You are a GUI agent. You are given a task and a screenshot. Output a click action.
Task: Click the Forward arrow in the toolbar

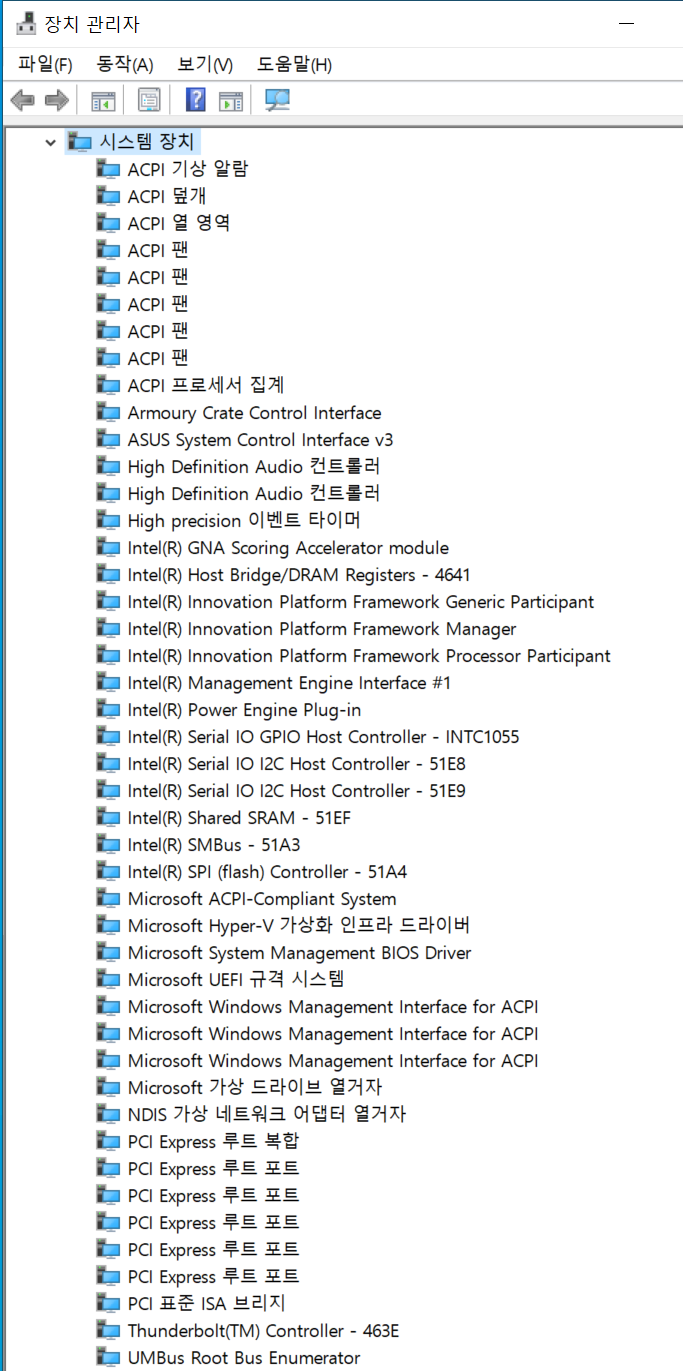click(x=56, y=100)
